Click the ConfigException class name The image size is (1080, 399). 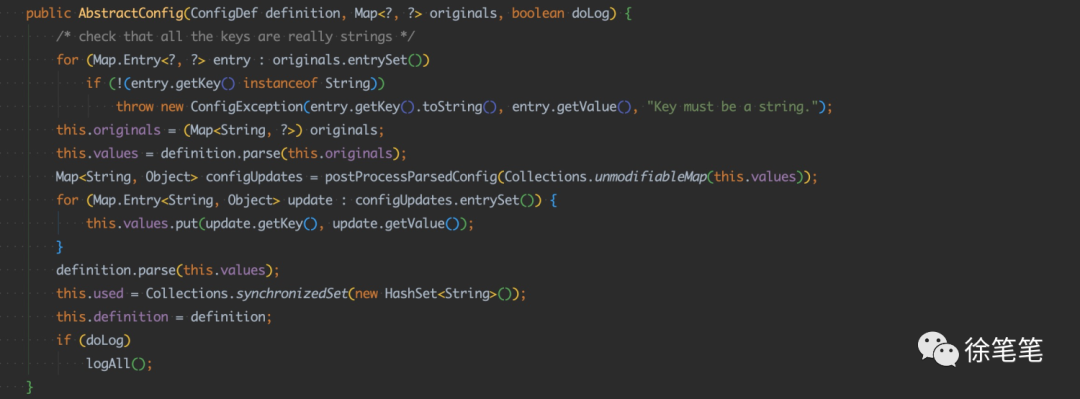(x=246, y=107)
